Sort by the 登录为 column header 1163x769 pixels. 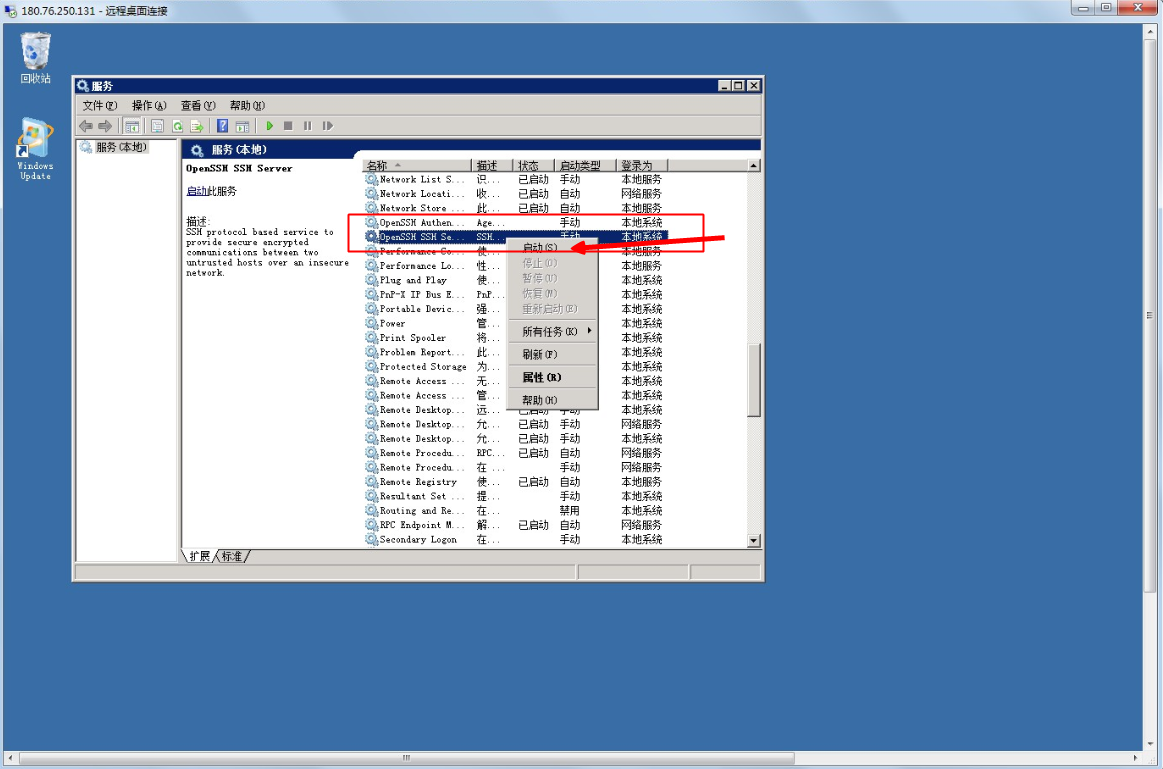642,165
